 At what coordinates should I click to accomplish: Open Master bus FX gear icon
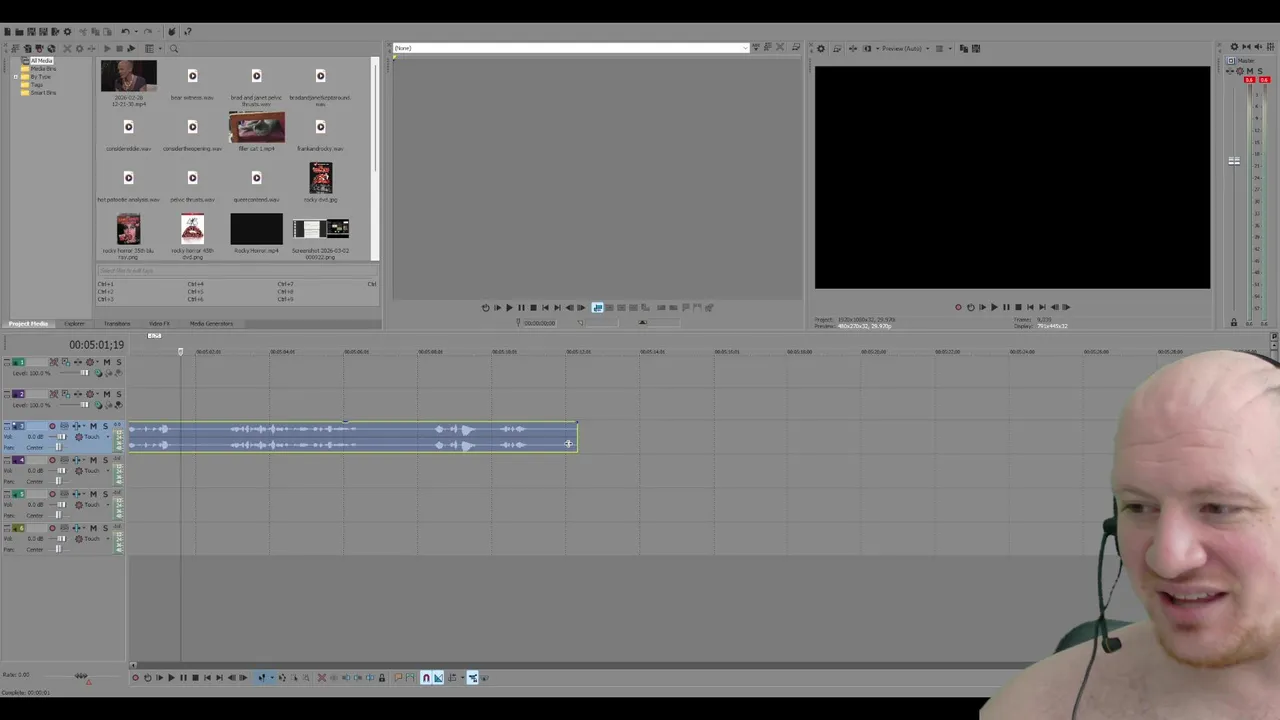[x=1239, y=70]
